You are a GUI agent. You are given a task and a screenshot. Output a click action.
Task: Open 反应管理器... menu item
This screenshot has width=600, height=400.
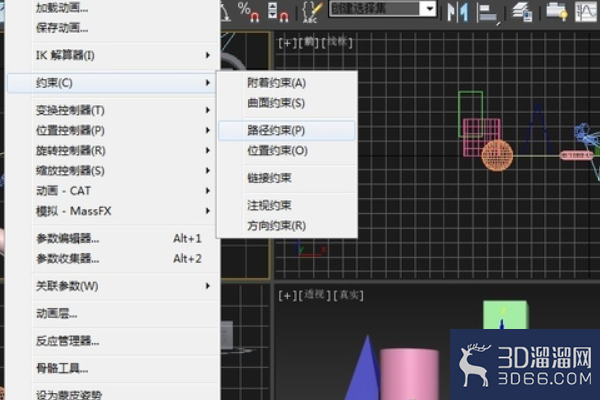(112, 341)
